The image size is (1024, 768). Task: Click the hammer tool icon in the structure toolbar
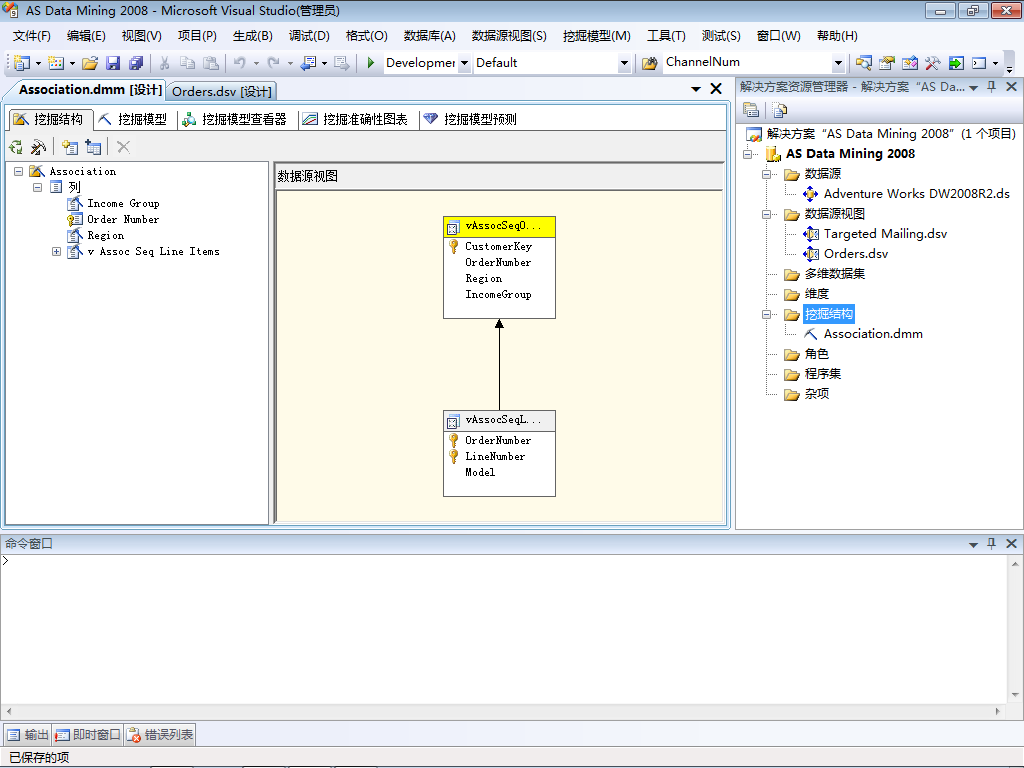click(x=39, y=148)
